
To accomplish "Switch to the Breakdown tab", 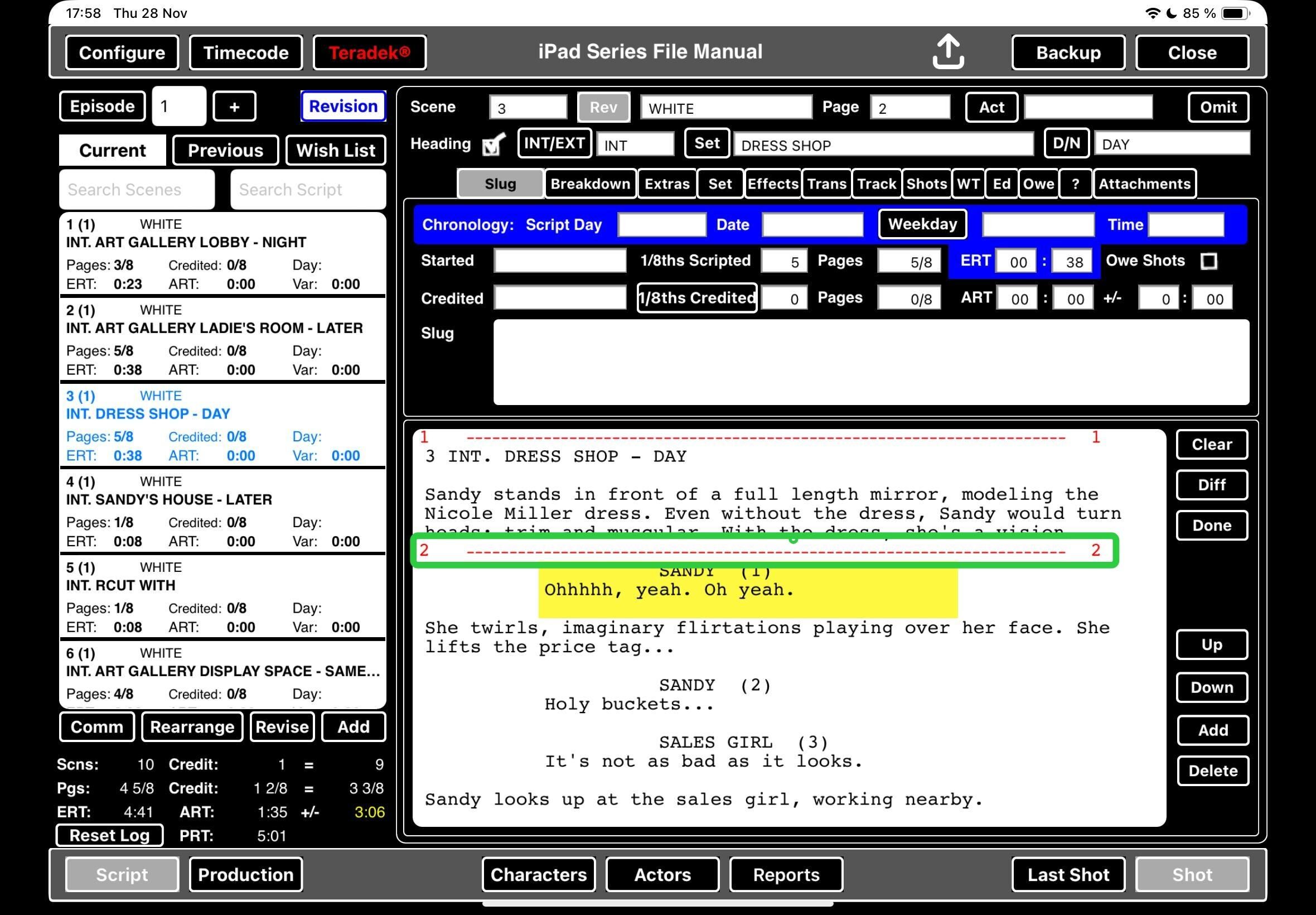I will 590,184.
